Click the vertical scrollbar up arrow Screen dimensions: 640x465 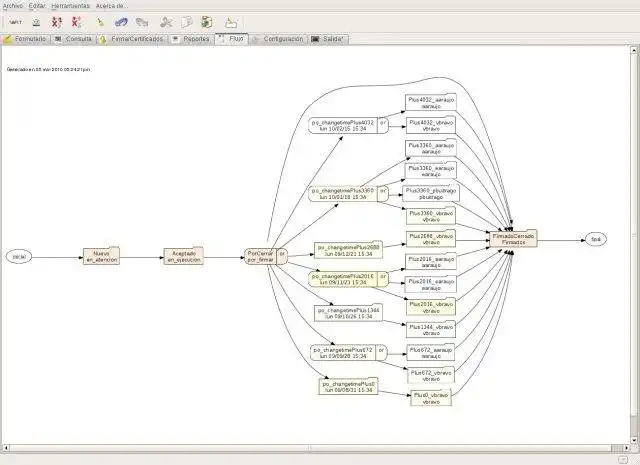(634, 50)
